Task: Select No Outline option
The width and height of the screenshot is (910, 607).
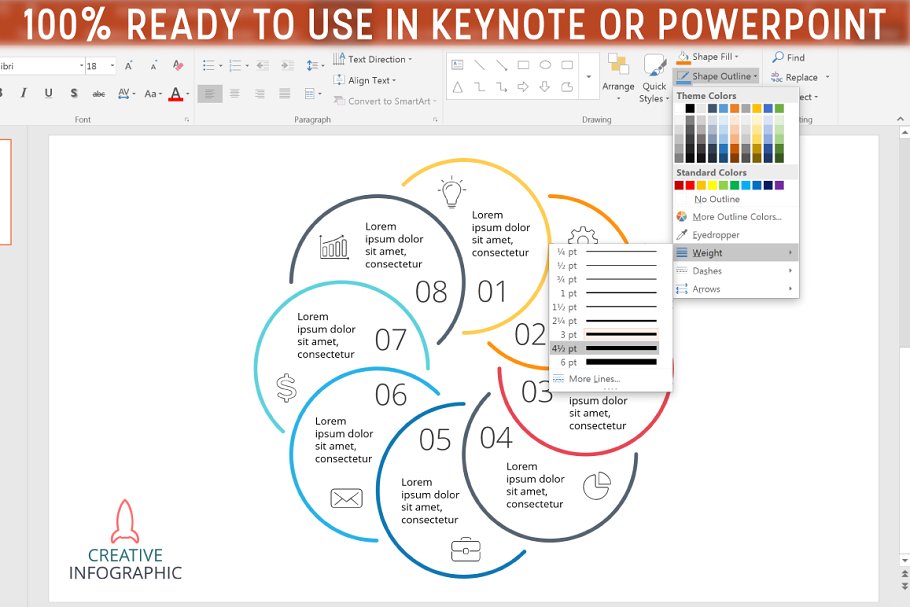Action: [x=717, y=199]
